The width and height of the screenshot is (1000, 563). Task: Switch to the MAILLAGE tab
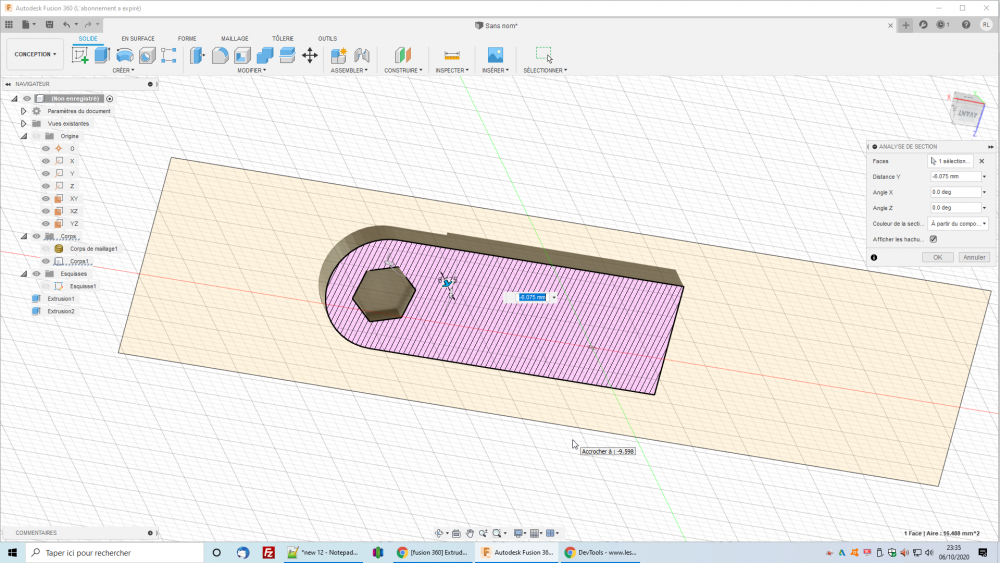234,39
